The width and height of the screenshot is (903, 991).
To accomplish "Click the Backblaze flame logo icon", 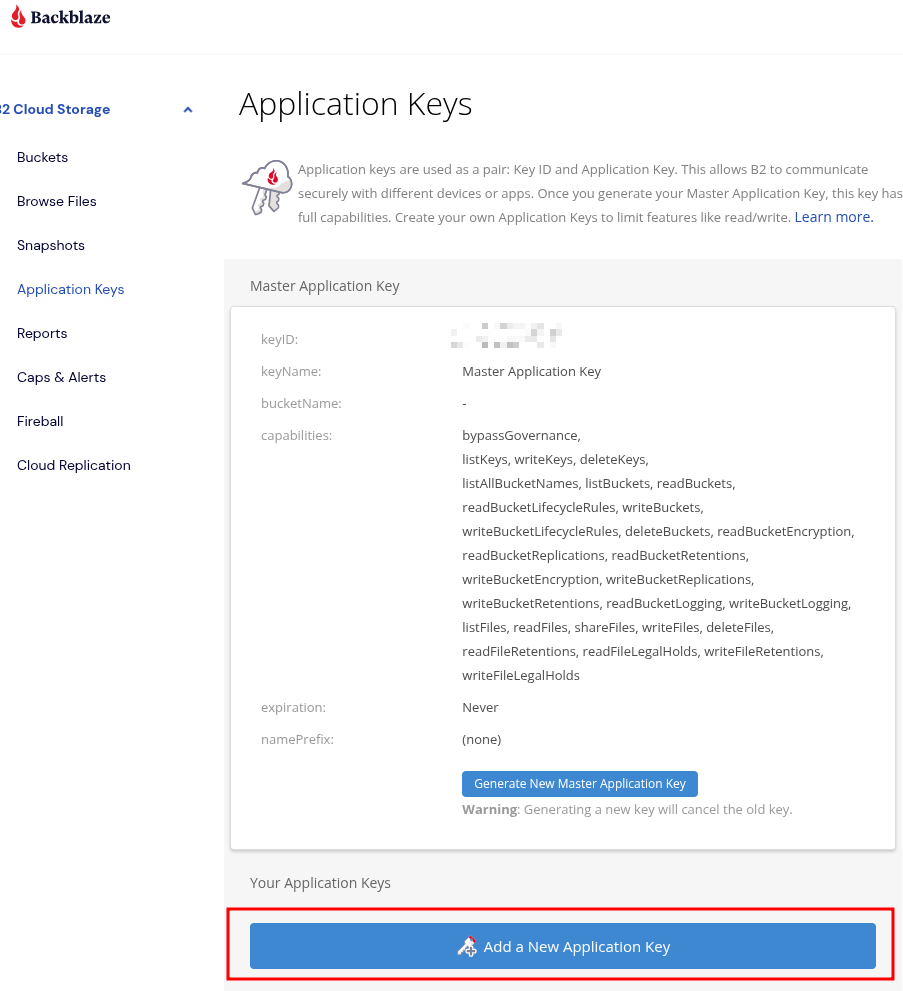I will (17, 16).
